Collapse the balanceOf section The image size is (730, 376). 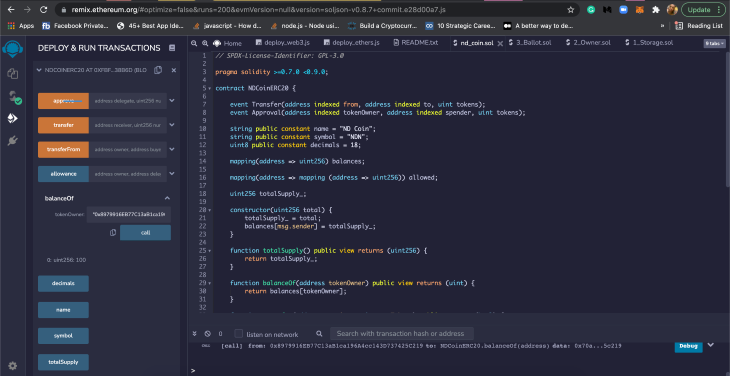click(x=167, y=198)
